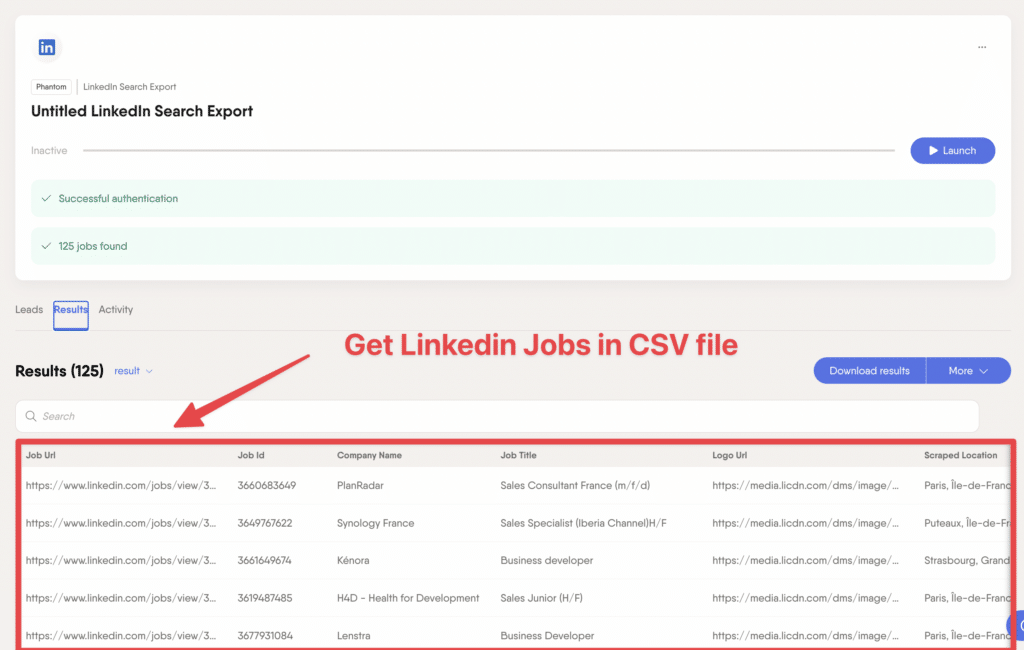This screenshot has width=1024, height=650.
Task: Open the job URL in H4D row
Action: pyautogui.click(x=121, y=598)
